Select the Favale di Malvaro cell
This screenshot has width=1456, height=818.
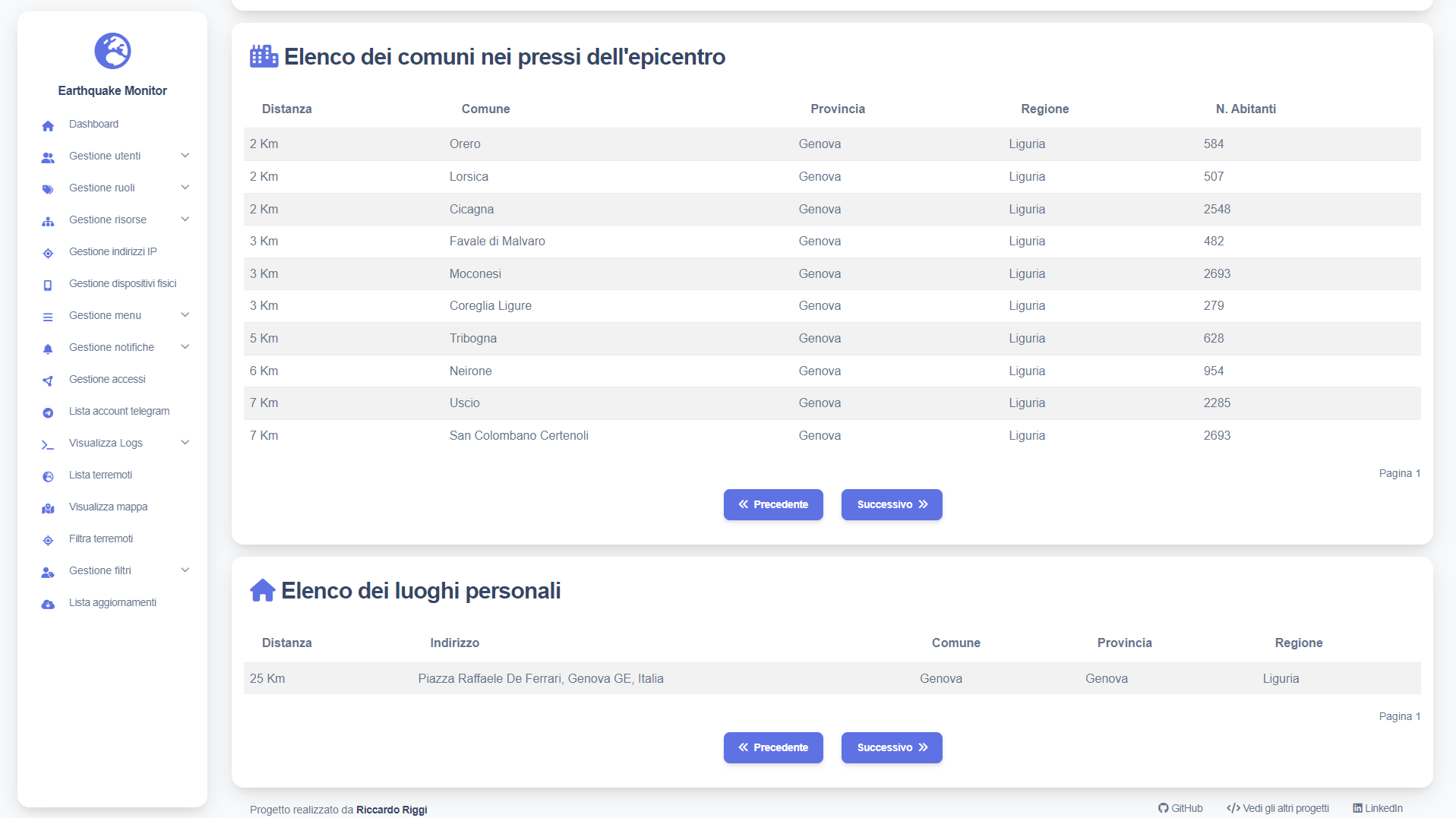(497, 241)
